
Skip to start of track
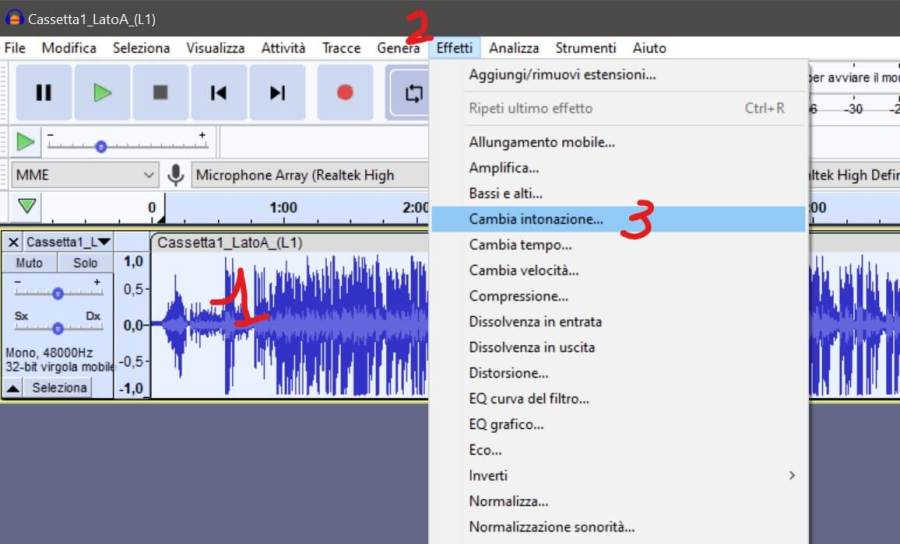pos(218,93)
